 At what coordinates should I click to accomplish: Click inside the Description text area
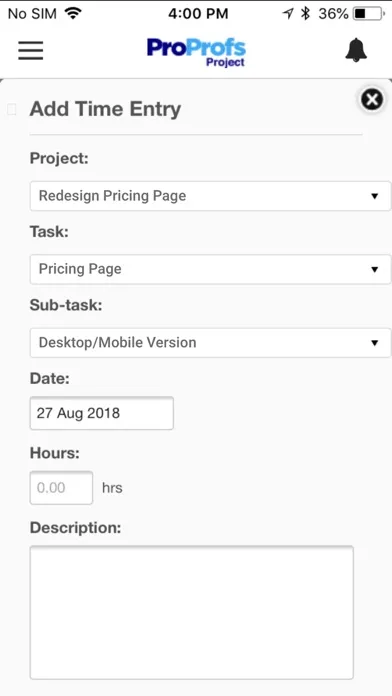click(192, 613)
